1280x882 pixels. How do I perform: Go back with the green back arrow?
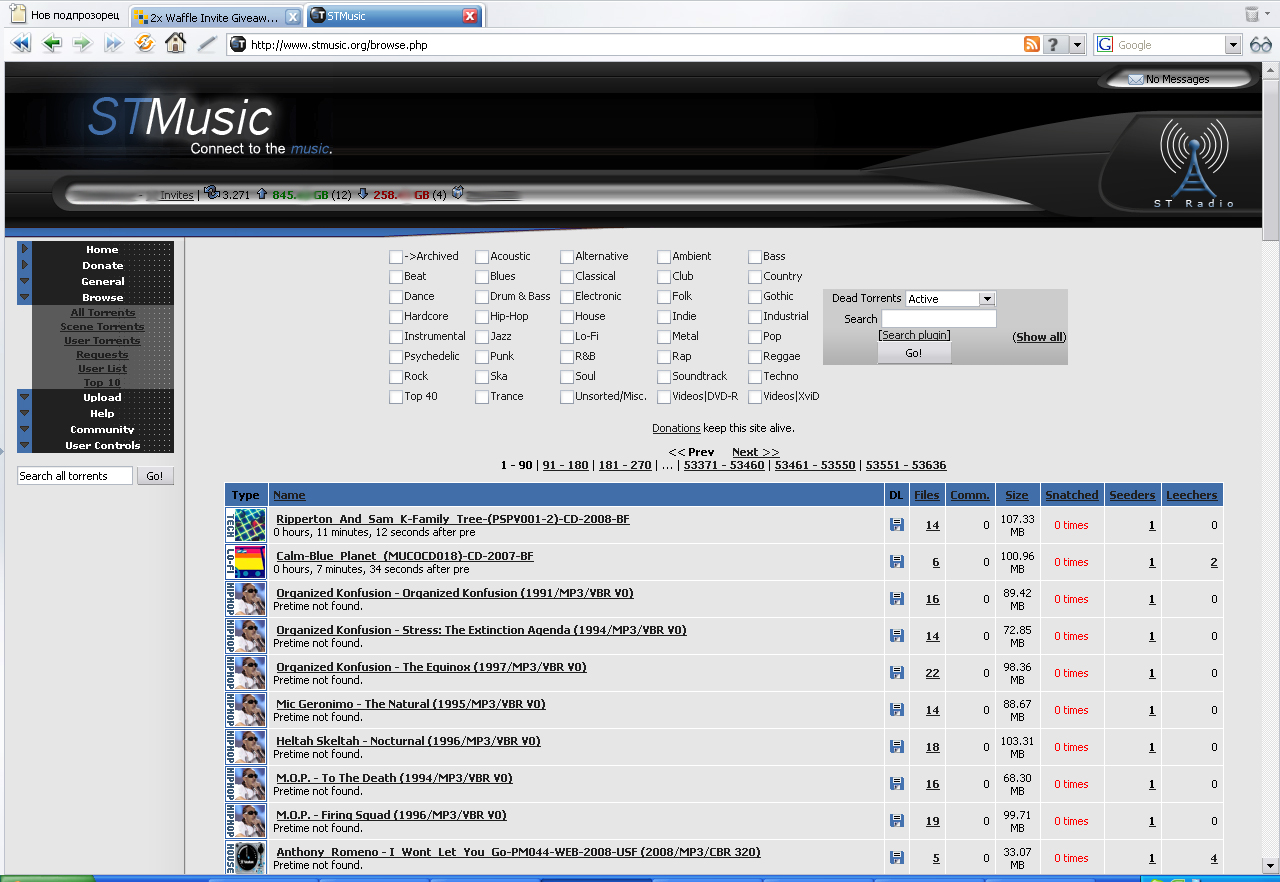coord(51,44)
